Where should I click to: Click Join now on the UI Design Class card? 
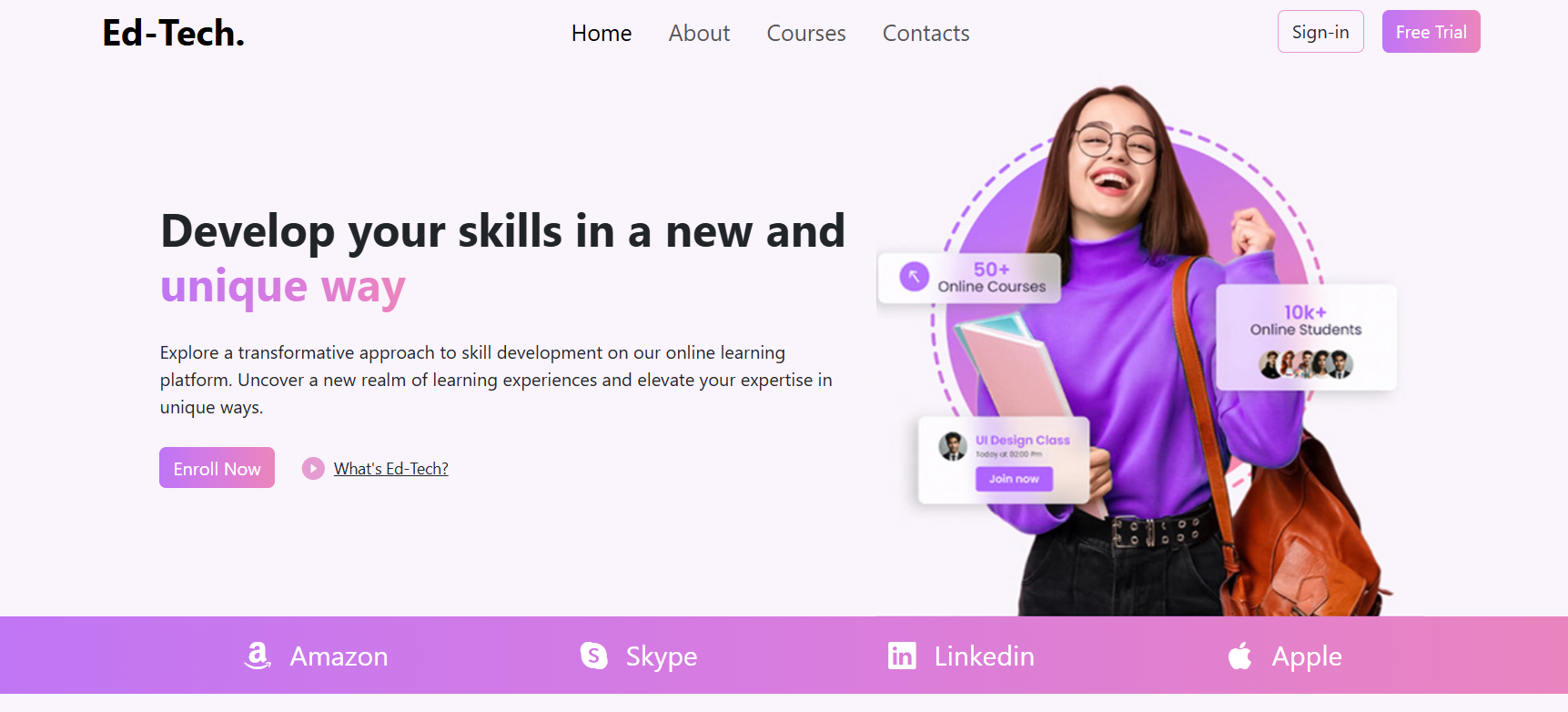pos(1014,479)
